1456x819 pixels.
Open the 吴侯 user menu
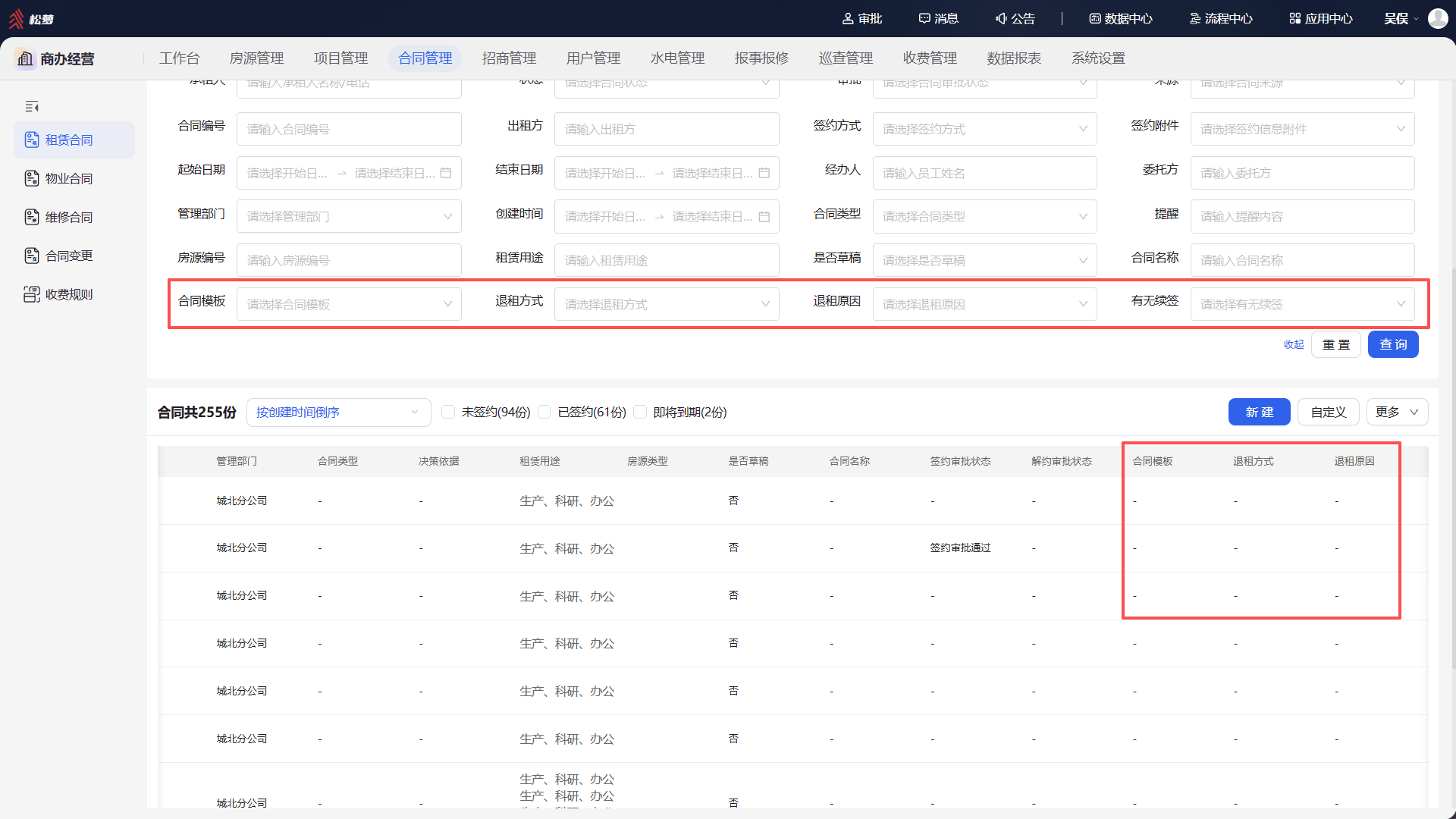click(x=1401, y=18)
